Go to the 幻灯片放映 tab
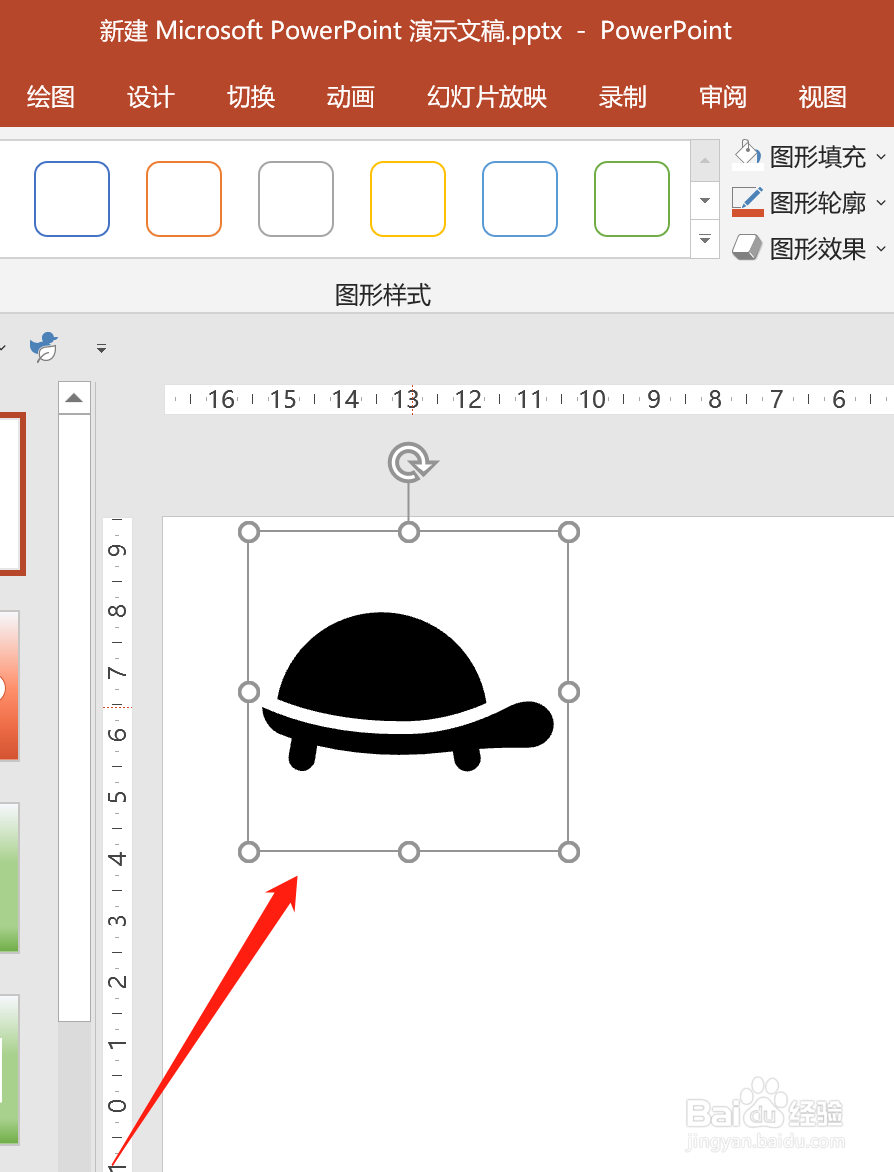The width and height of the screenshot is (894, 1172). 487,96
